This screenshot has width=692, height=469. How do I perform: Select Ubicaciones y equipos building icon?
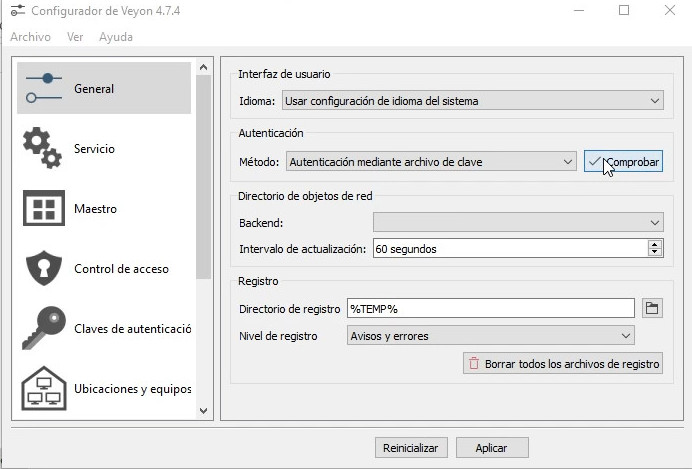[43, 388]
